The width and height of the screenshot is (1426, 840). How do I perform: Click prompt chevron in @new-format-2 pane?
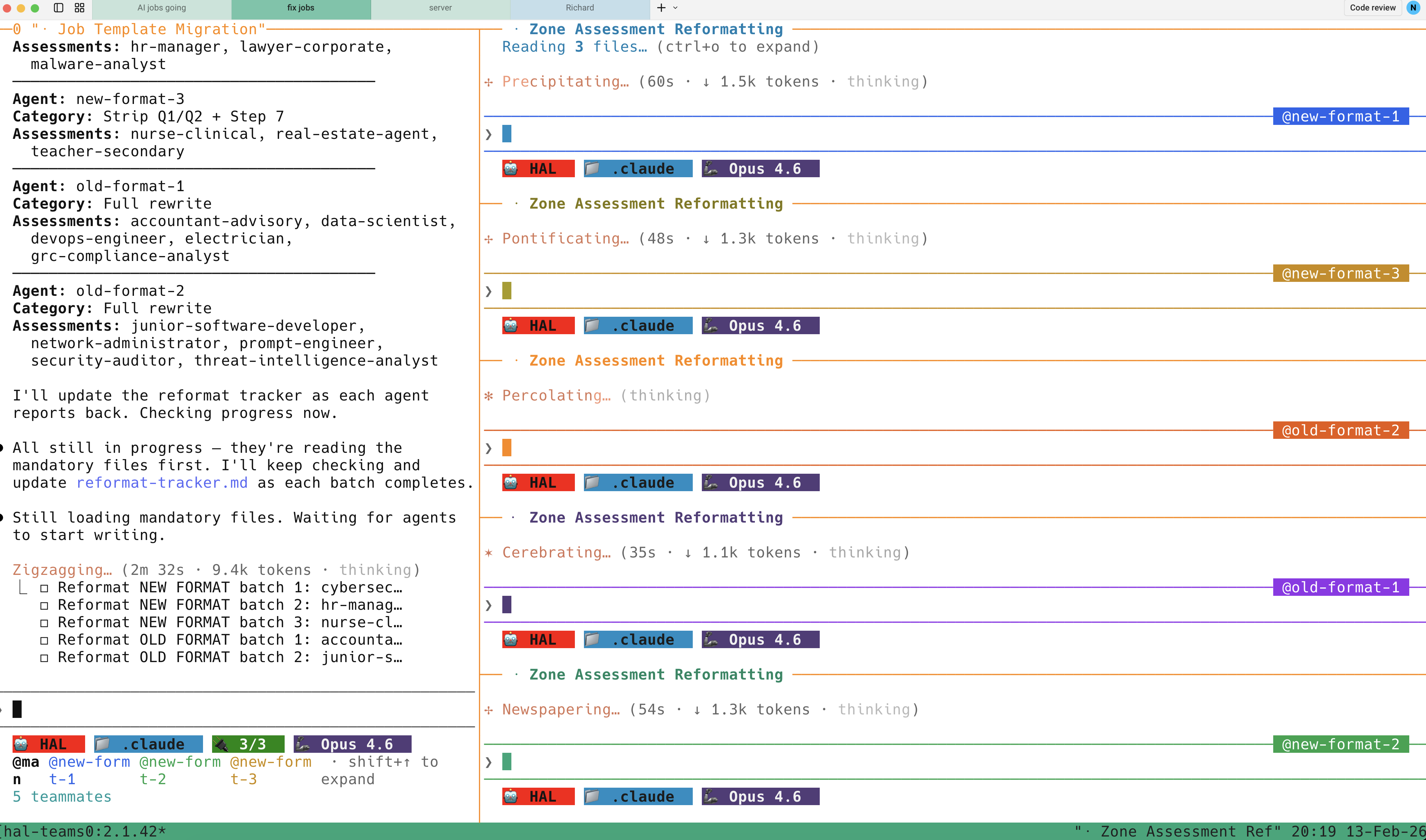click(489, 762)
